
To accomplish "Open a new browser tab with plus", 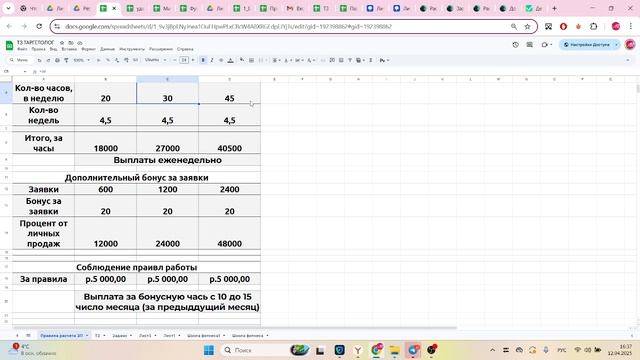I will pyautogui.click(x=554, y=8).
